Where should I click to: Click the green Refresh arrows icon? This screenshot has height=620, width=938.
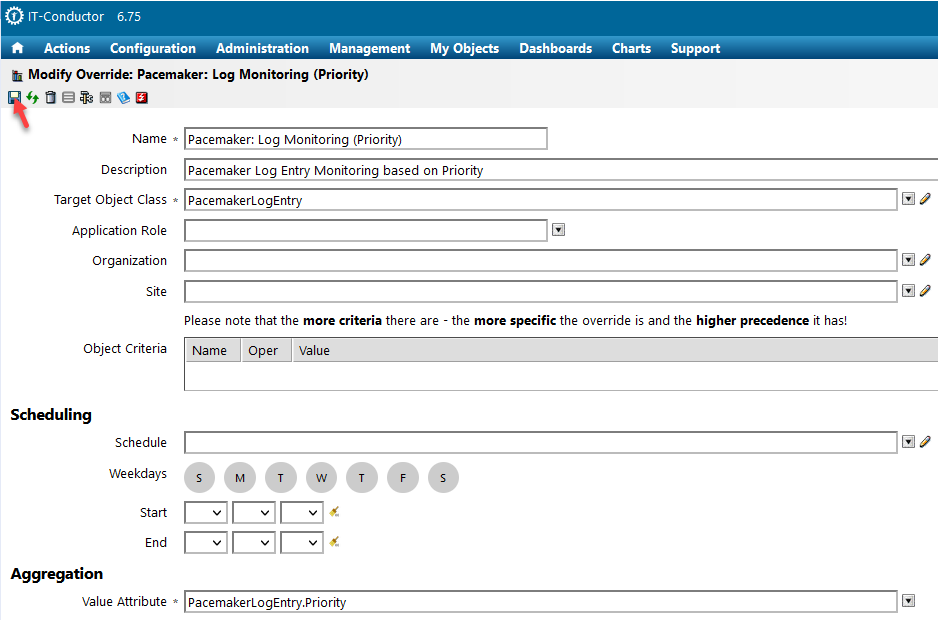click(32, 97)
